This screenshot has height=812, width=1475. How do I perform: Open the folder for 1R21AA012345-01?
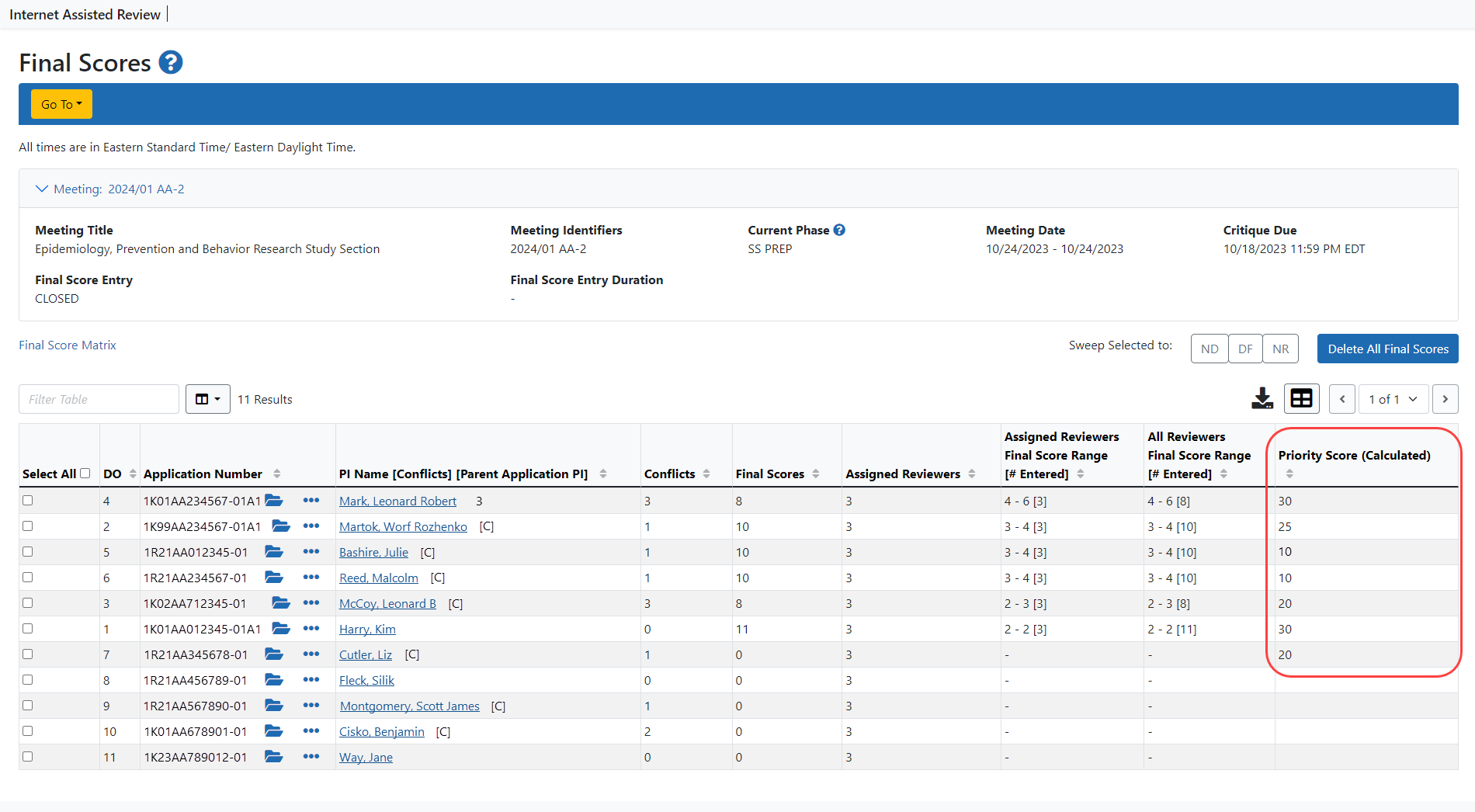(274, 552)
